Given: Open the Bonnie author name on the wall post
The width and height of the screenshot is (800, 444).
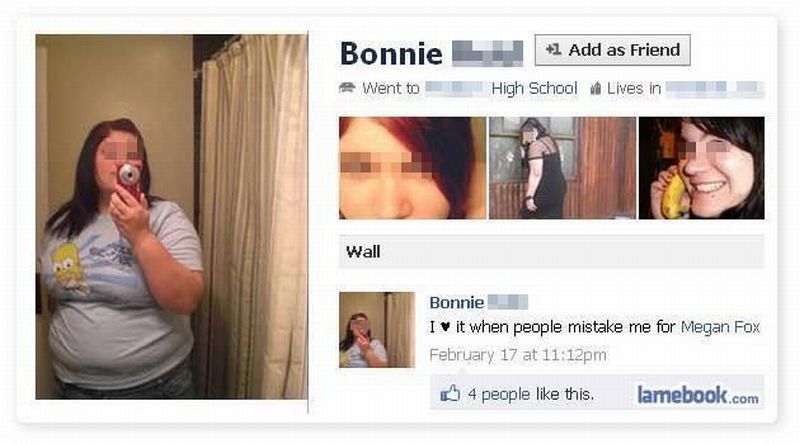Looking at the screenshot, I should (457, 302).
